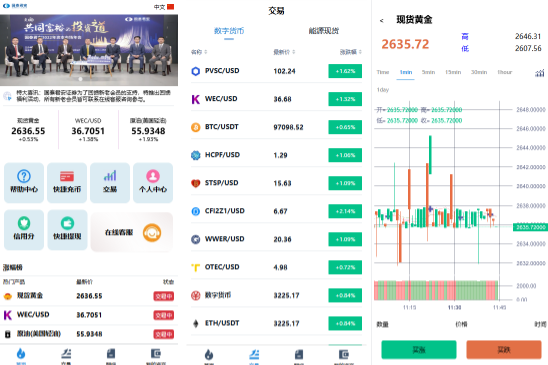Open 在线客服 online customer service

coord(132,232)
